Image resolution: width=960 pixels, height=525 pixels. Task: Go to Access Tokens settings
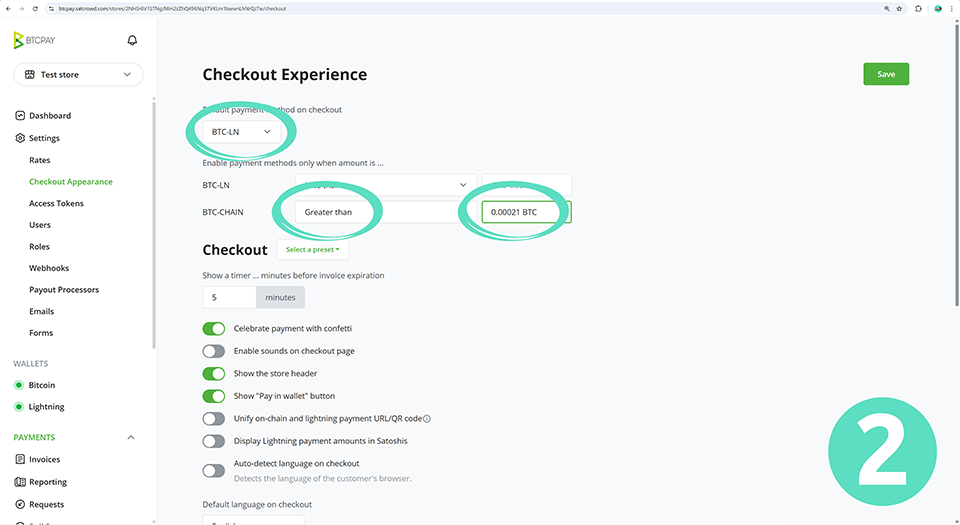(56, 203)
